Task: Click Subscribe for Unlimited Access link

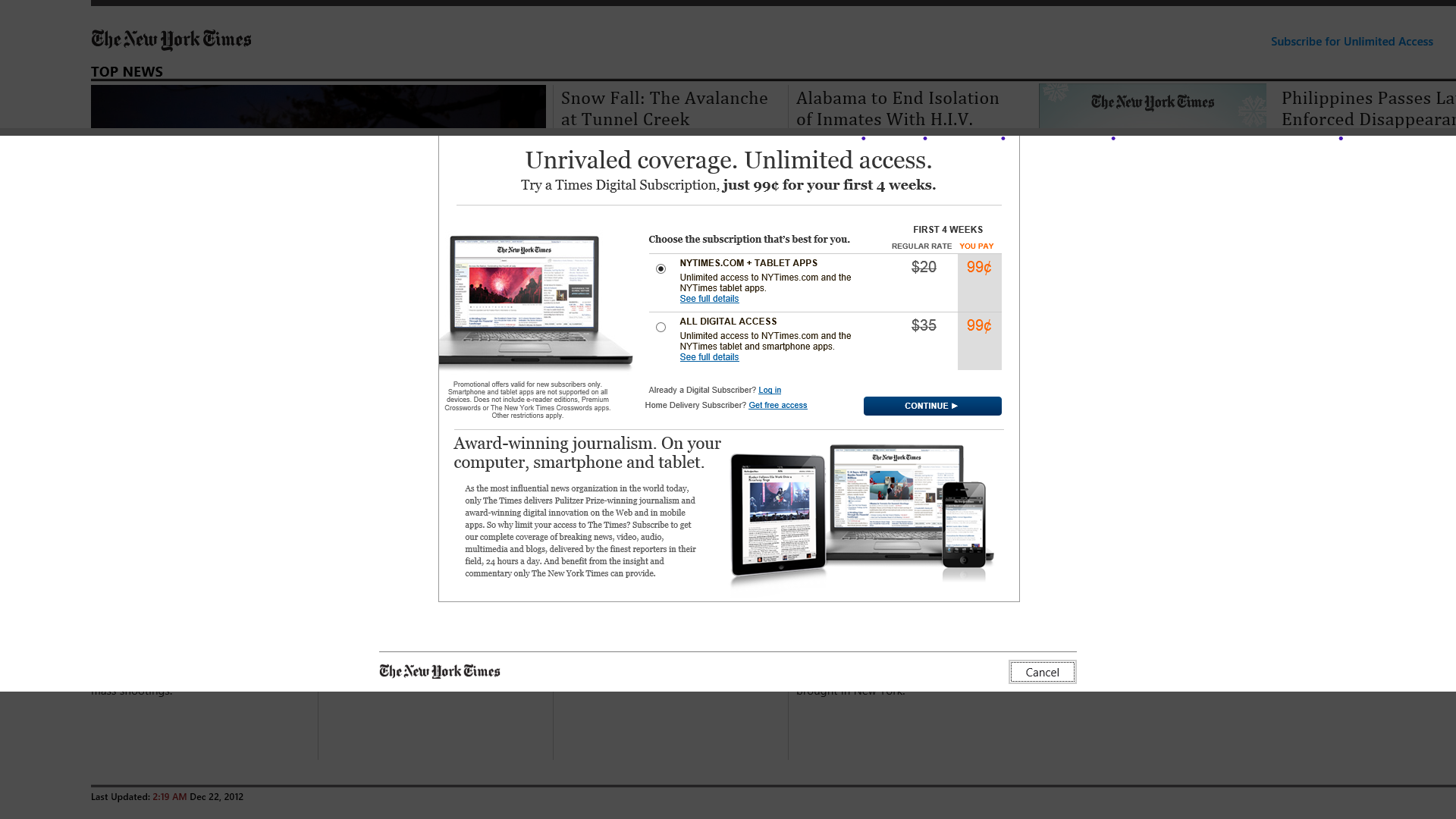Action: tap(1351, 41)
